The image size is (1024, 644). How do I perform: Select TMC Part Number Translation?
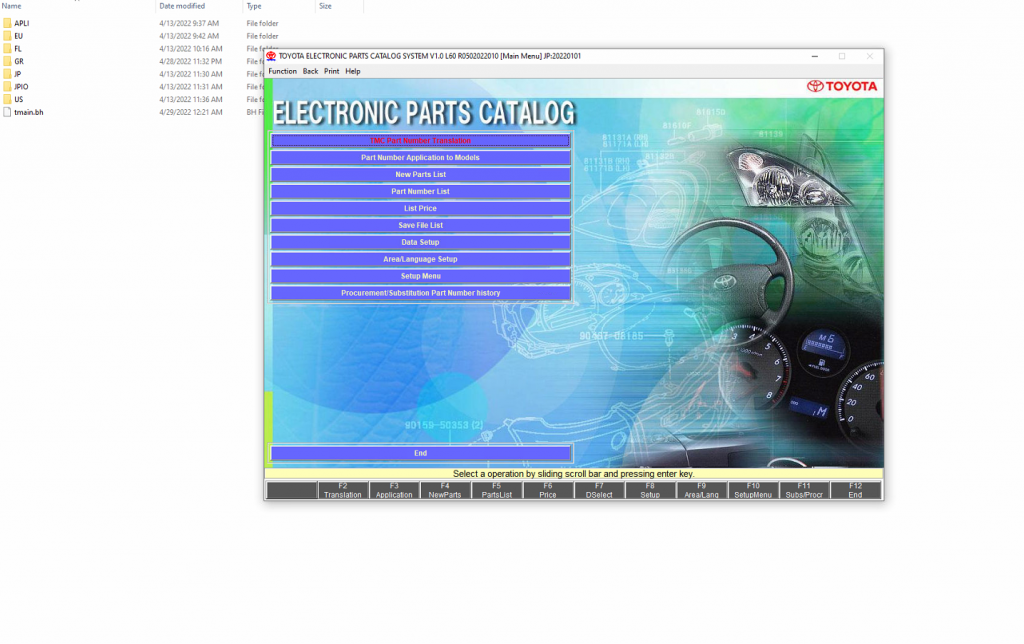pyautogui.click(x=420, y=140)
